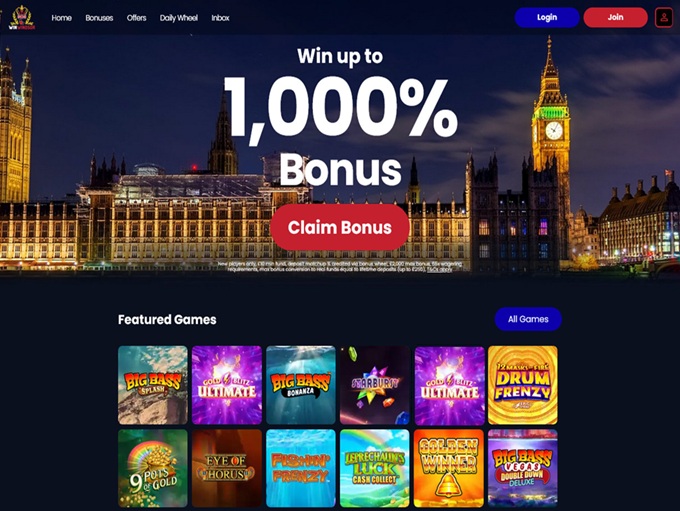
Task: Open the Golden Winner game
Action: point(449,468)
